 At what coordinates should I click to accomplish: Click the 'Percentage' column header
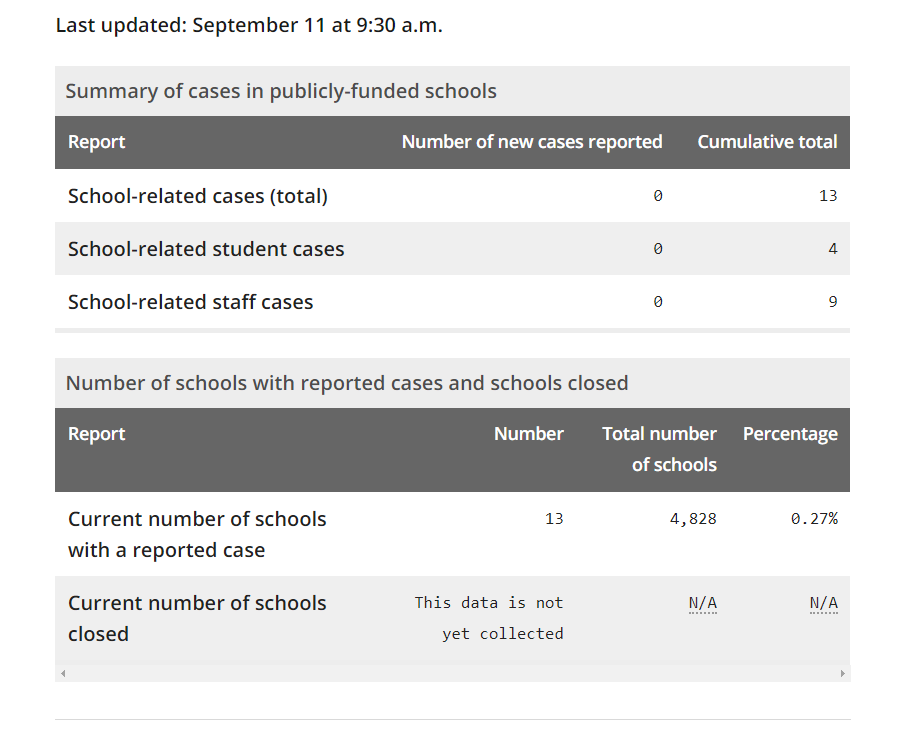(x=790, y=434)
